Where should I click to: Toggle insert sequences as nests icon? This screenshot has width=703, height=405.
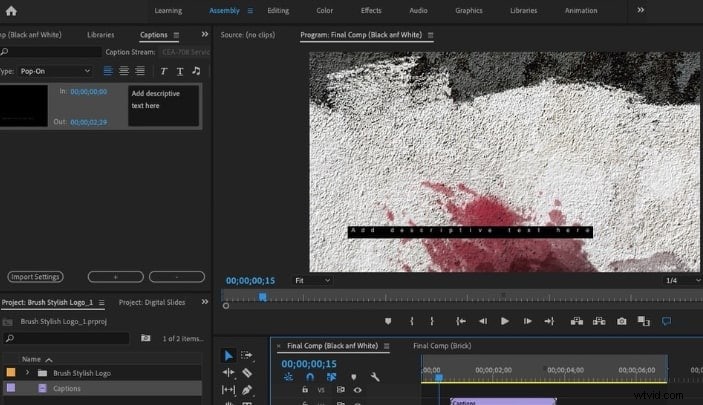[x=288, y=377]
